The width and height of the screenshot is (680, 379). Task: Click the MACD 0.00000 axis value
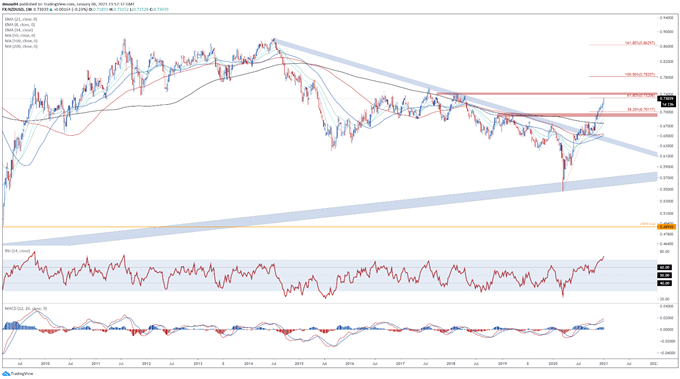pos(667,329)
